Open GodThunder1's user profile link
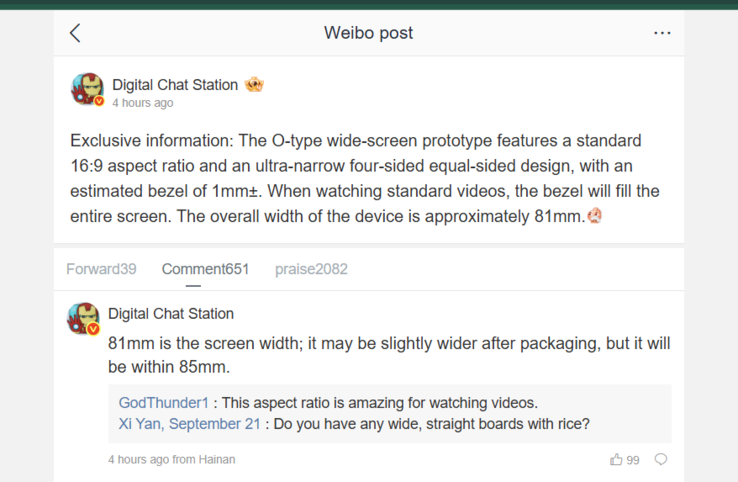The width and height of the screenshot is (738, 482). click(163, 403)
